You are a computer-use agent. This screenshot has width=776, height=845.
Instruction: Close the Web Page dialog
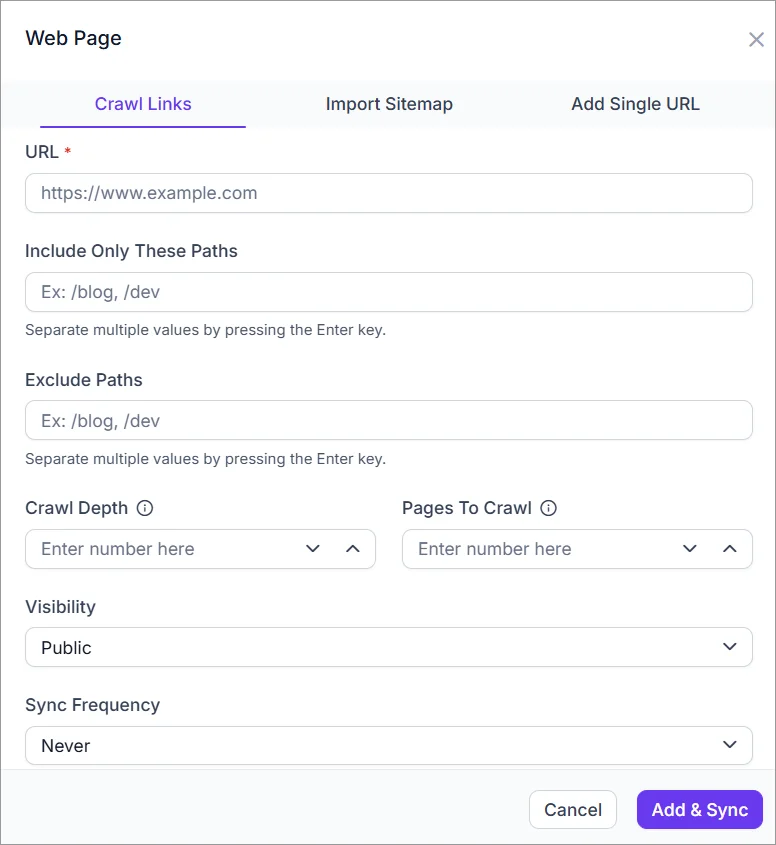(x=757, y=40)
